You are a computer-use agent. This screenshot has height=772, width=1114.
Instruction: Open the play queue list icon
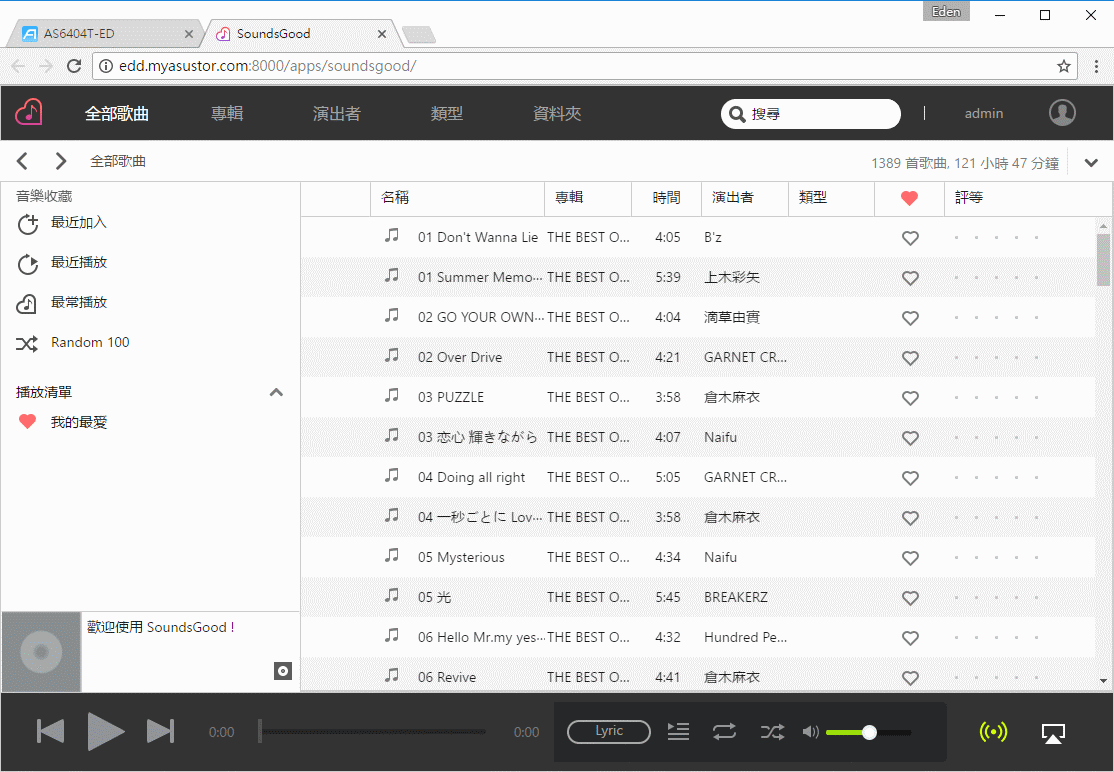pos(678,732)
